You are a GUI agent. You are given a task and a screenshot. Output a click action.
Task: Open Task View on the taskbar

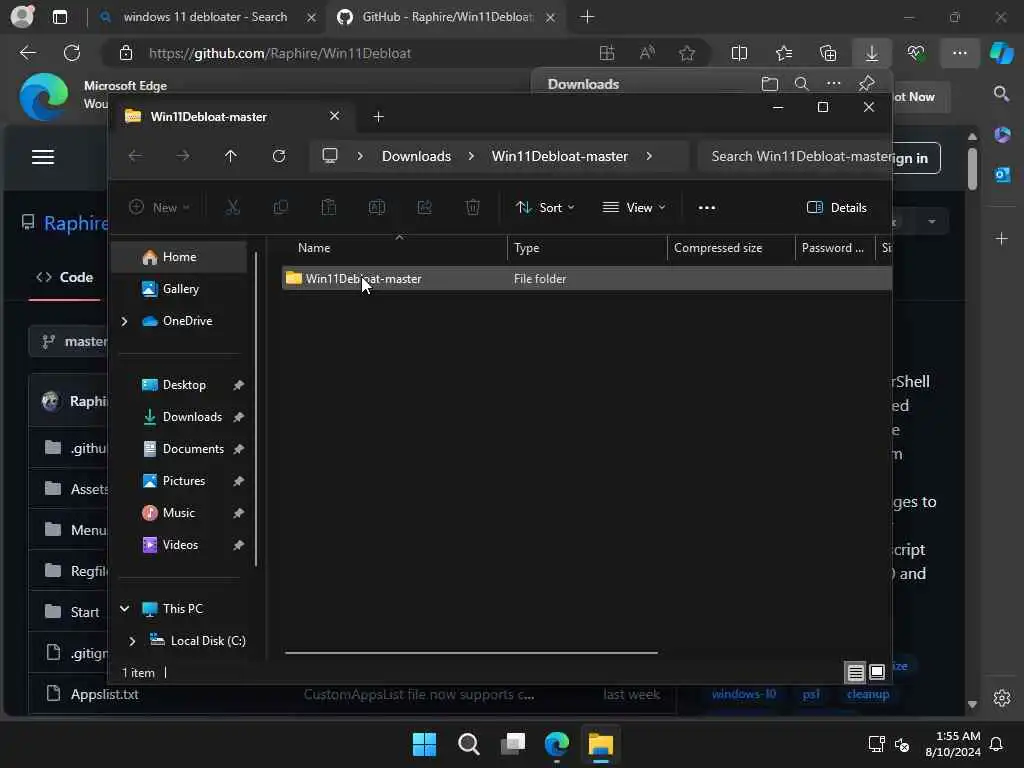(x=513, y=744)
